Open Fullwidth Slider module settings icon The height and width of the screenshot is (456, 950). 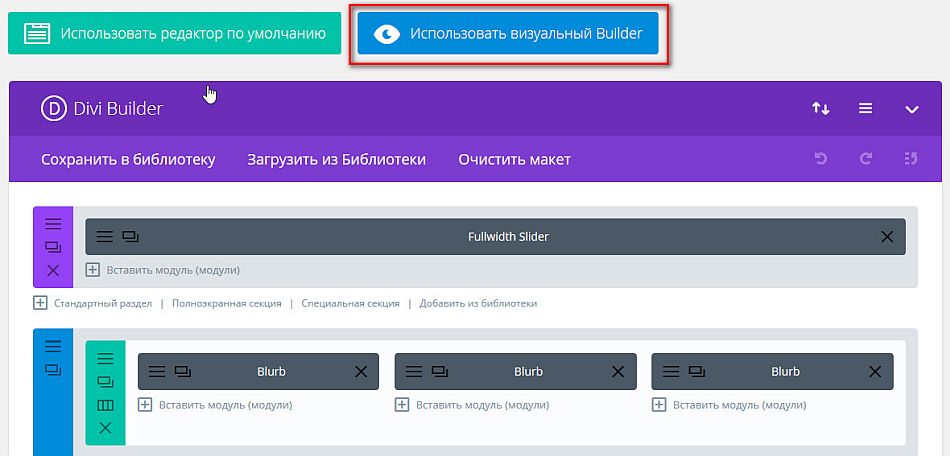(105, 236)
